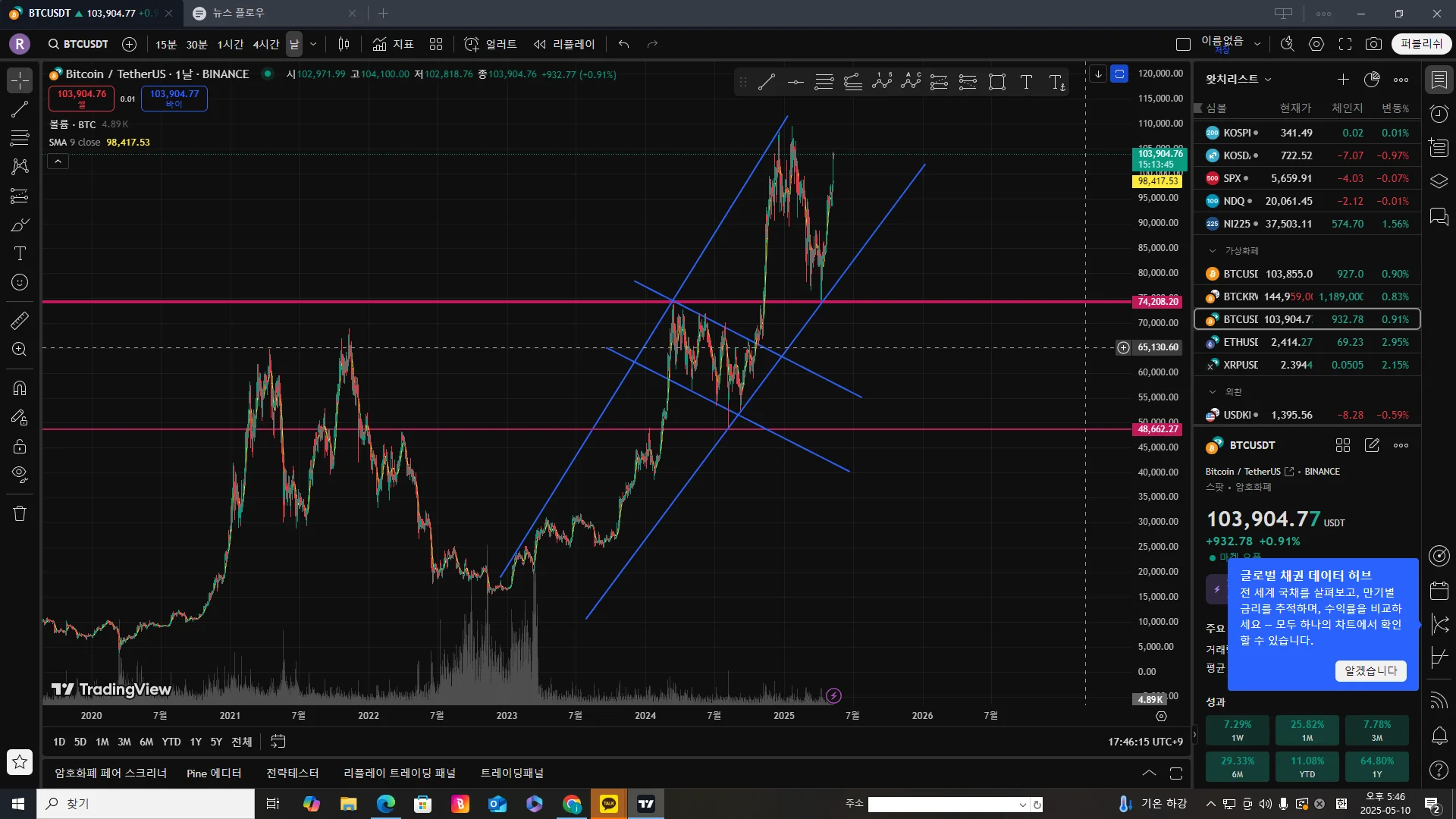Toggle the layout name checkbox square
This screenshot has width=1456, height=819.
pos(1183,44)
